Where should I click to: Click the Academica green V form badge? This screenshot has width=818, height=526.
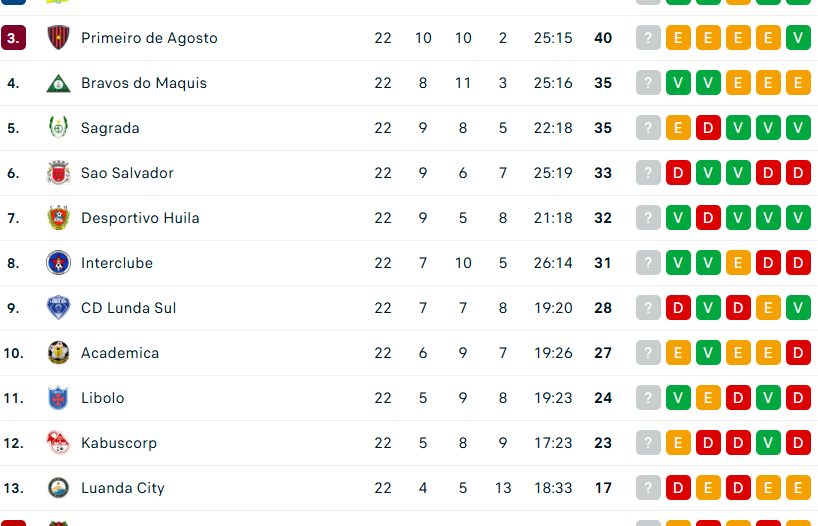(708, 353)
